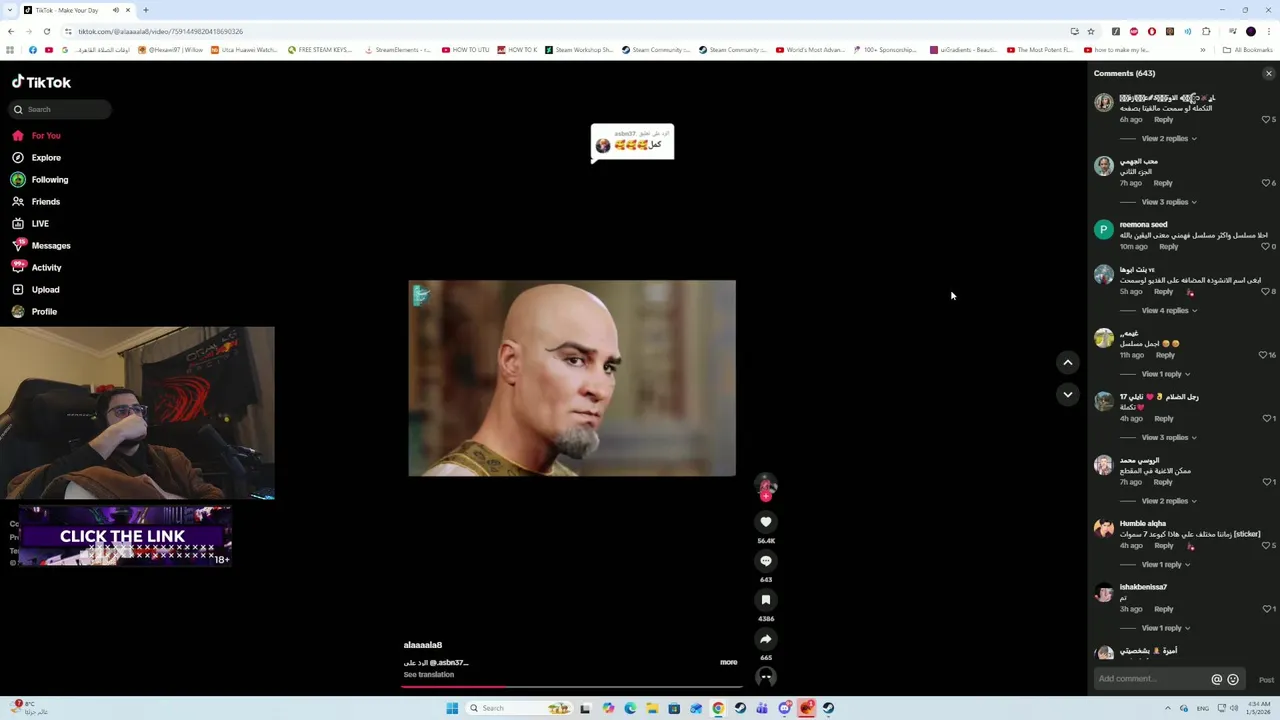Open creator avatar with follow plus

tap(766, 487)
